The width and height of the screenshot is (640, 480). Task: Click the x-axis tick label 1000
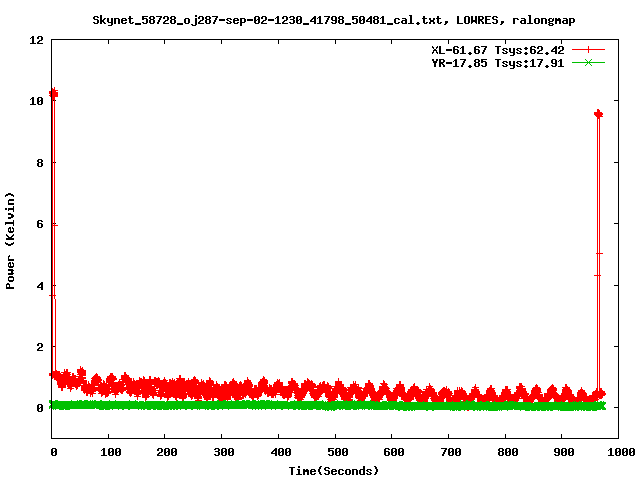pyautogui.click(x=620, y=452)
